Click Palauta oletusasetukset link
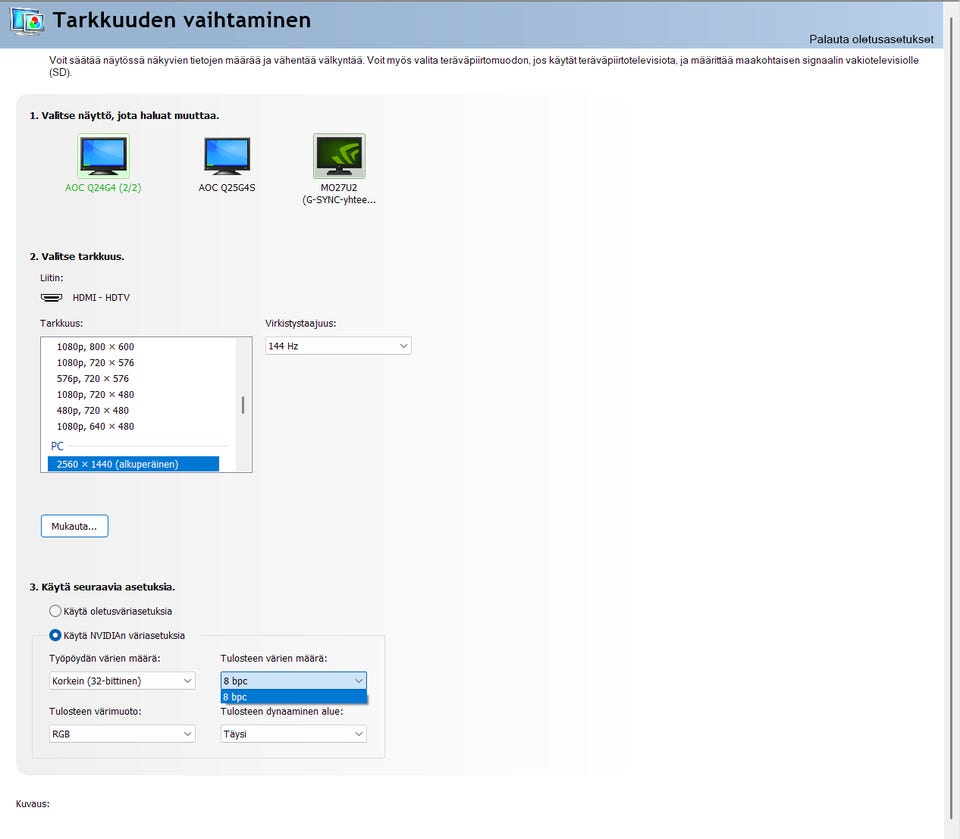The width and height of the screenshot is (960, 839). [x=871, y=39]
